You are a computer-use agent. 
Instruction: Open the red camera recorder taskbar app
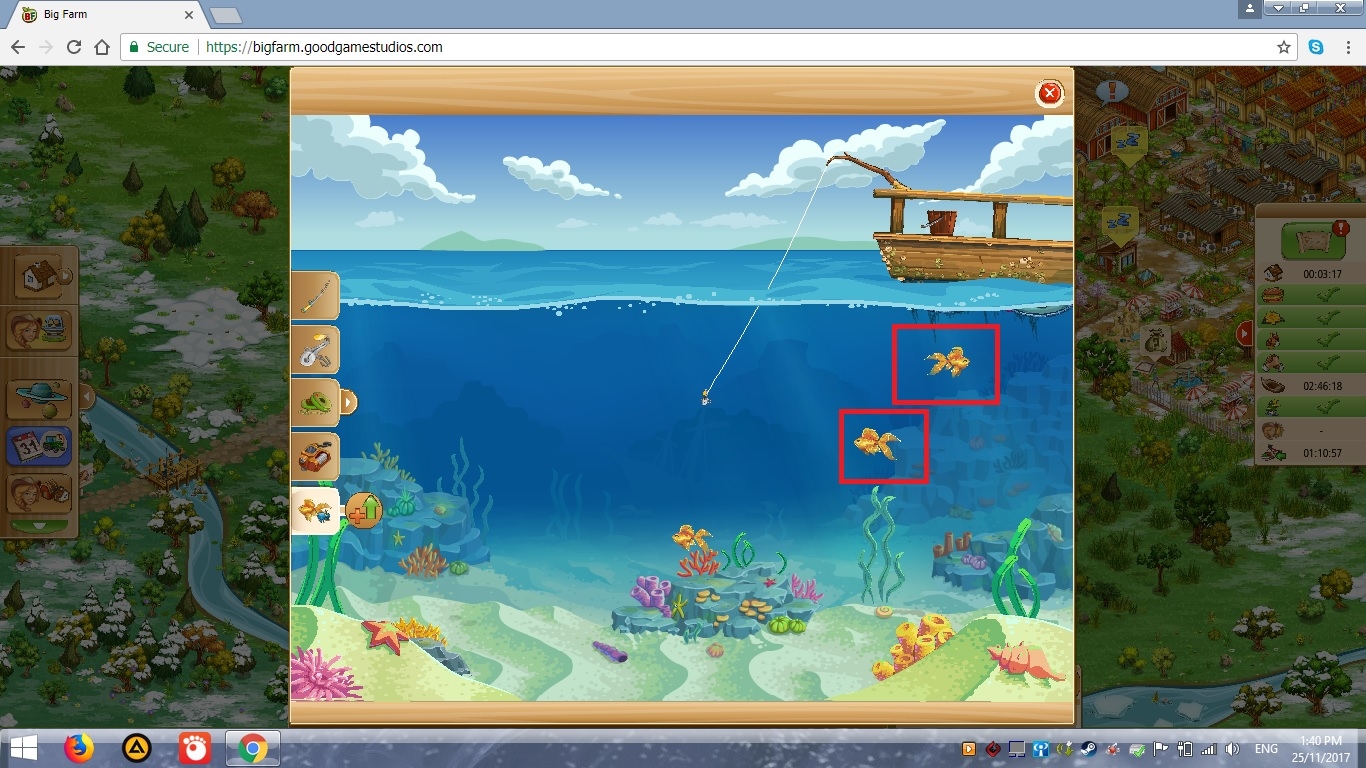click(195, 748)
